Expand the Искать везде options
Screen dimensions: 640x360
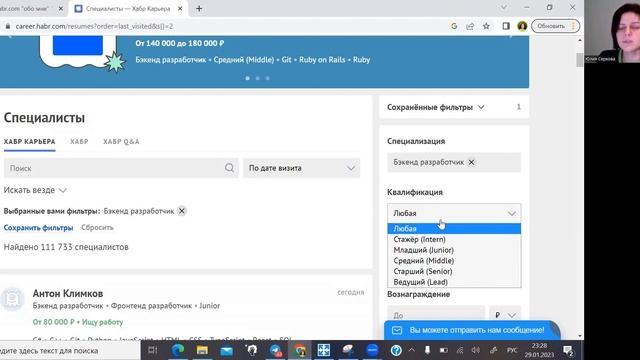[35, 190]
